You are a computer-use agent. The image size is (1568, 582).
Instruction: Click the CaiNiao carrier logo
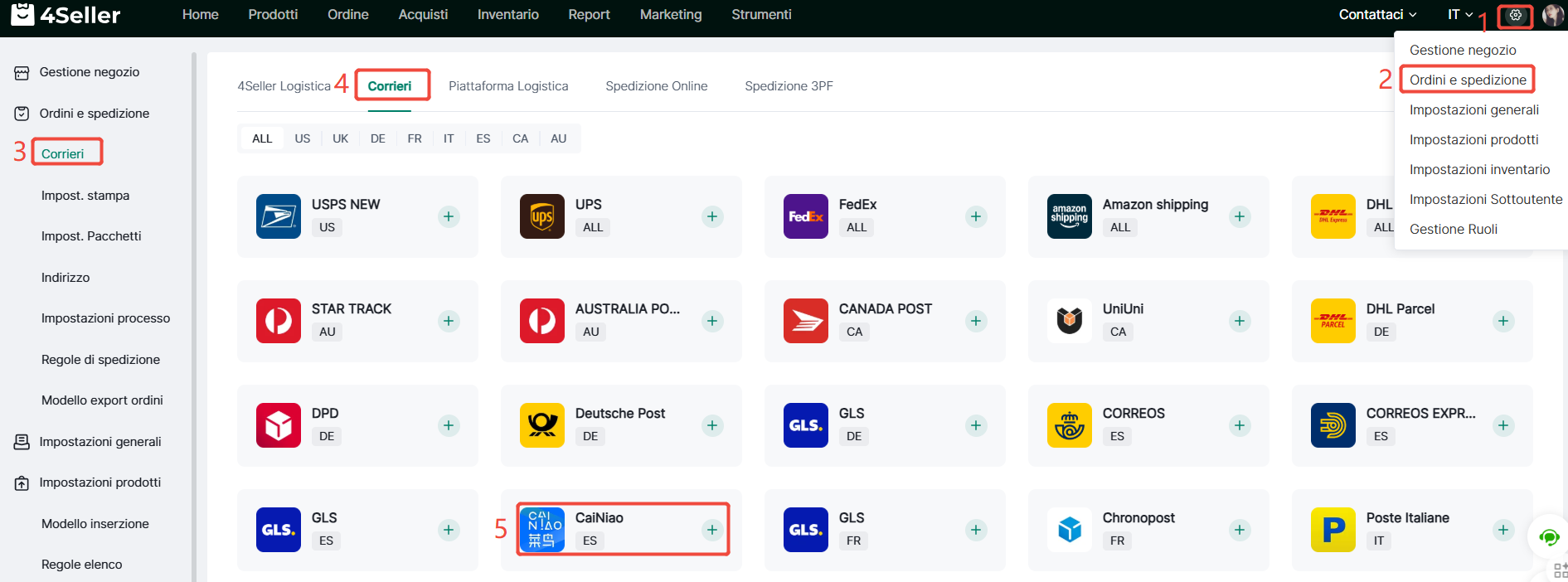[541, 530]
